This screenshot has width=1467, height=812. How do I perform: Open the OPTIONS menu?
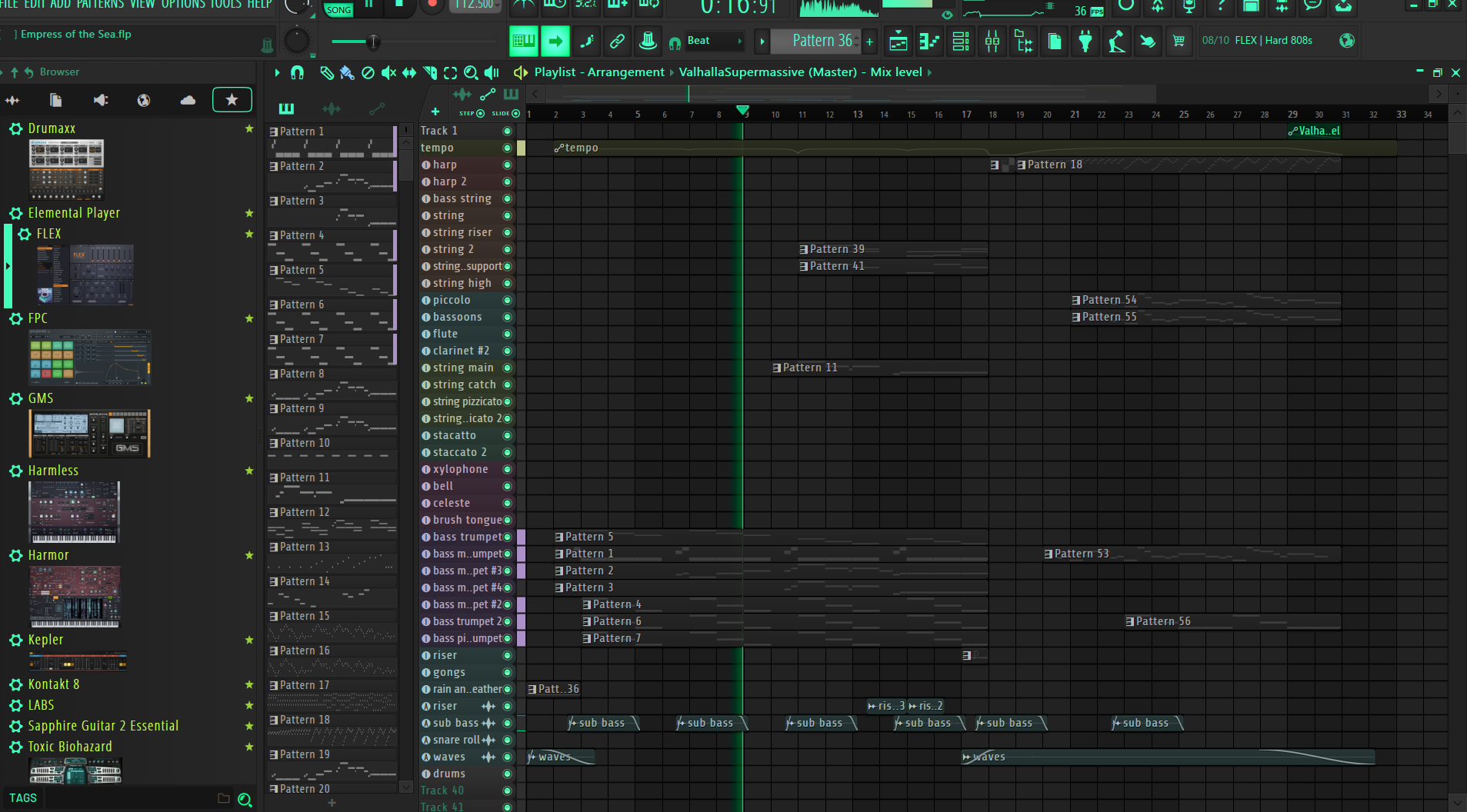pyautogui.click(x=183, y=4)
